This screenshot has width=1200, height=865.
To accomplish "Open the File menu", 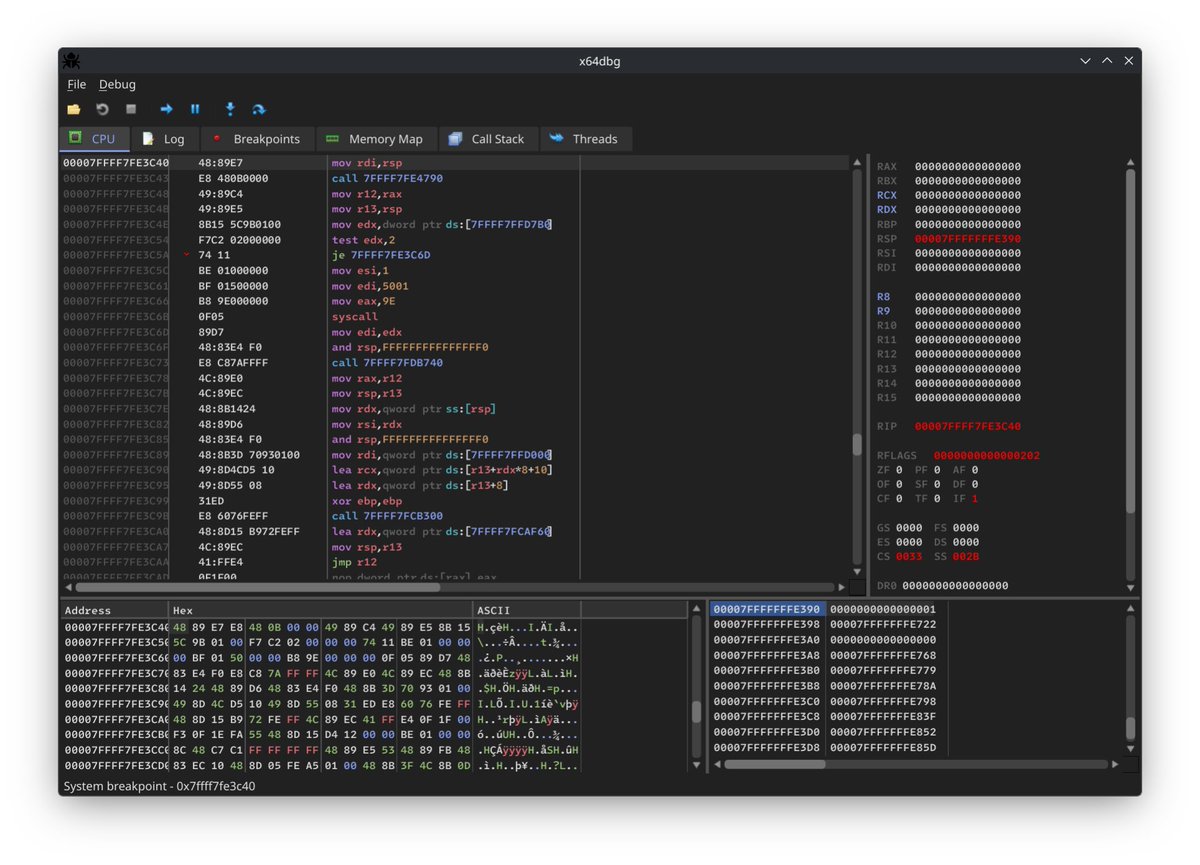I will coord(76,84).
